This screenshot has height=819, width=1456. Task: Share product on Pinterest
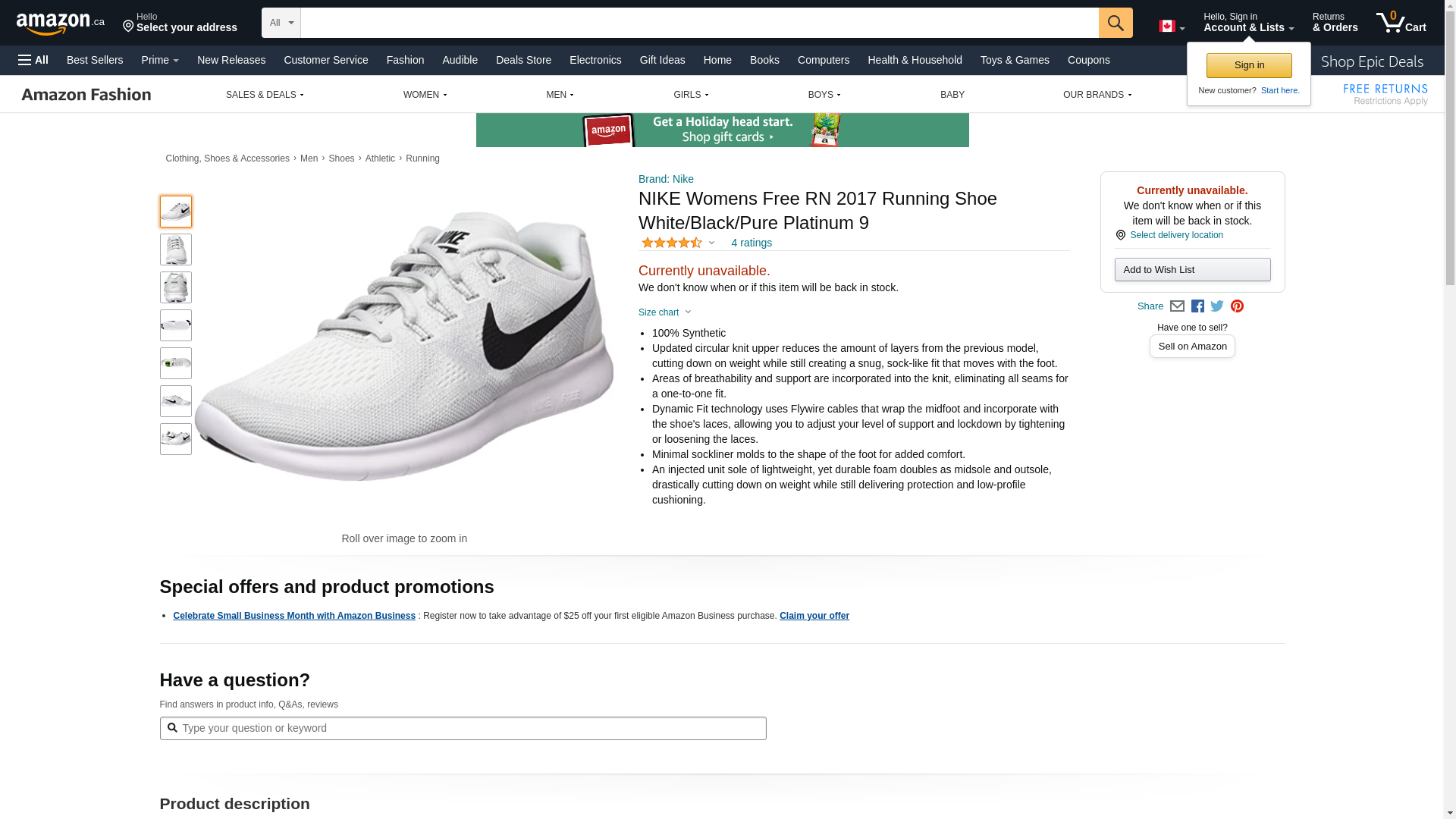click(x=1237, y=306)
